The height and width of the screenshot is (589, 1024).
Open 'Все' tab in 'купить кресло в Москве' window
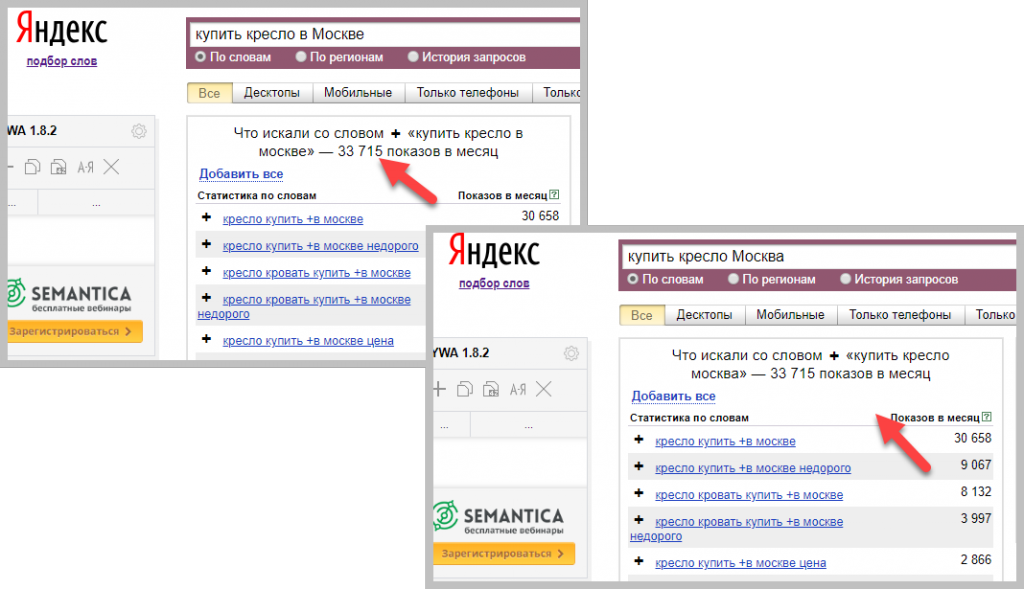tap(210, 93)
